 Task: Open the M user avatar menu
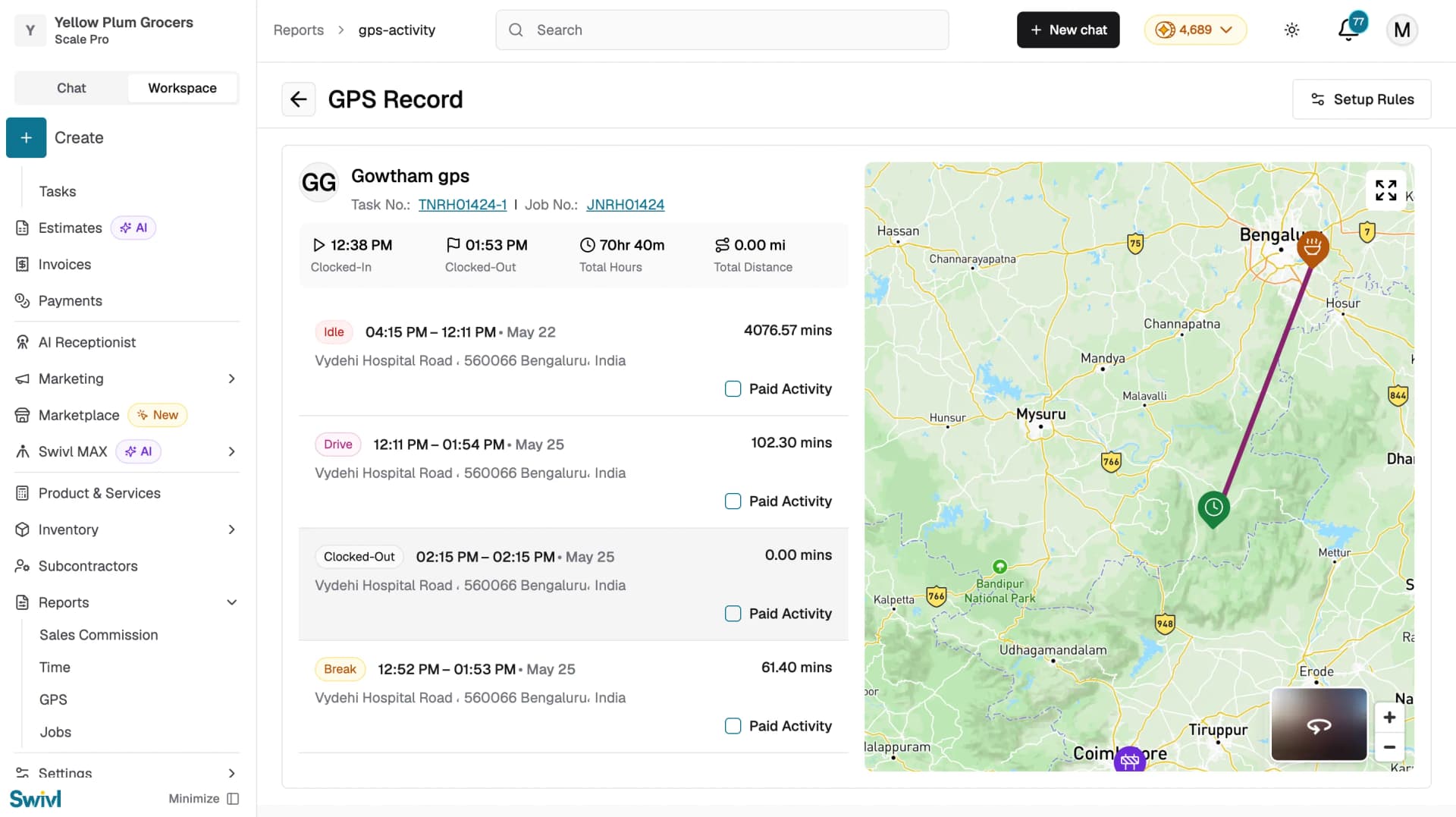[x=1402, y=30]
